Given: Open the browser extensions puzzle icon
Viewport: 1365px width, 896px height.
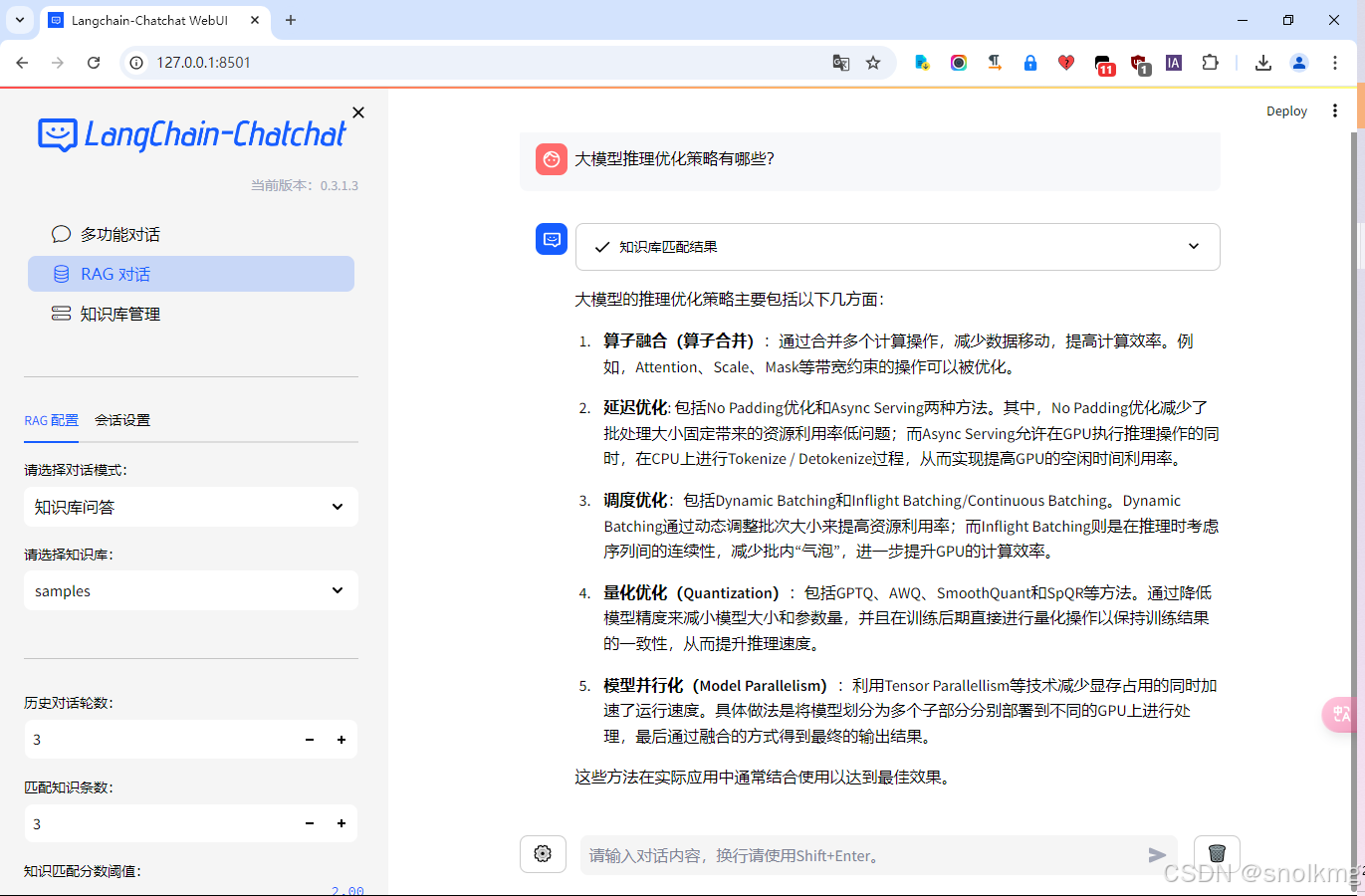Looking at the screenshot, I should (x=1210, y=63).
